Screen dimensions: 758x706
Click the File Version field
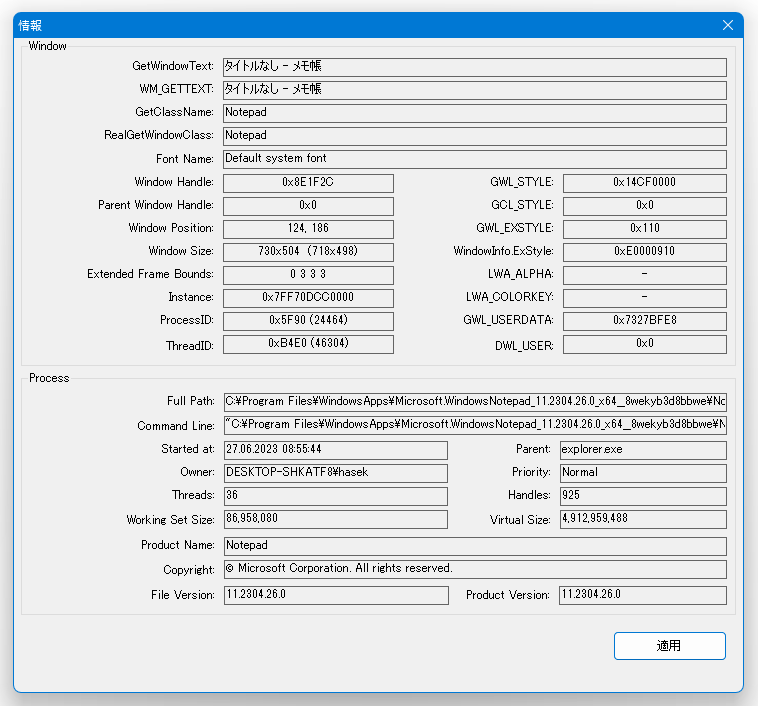coord(336,595)
